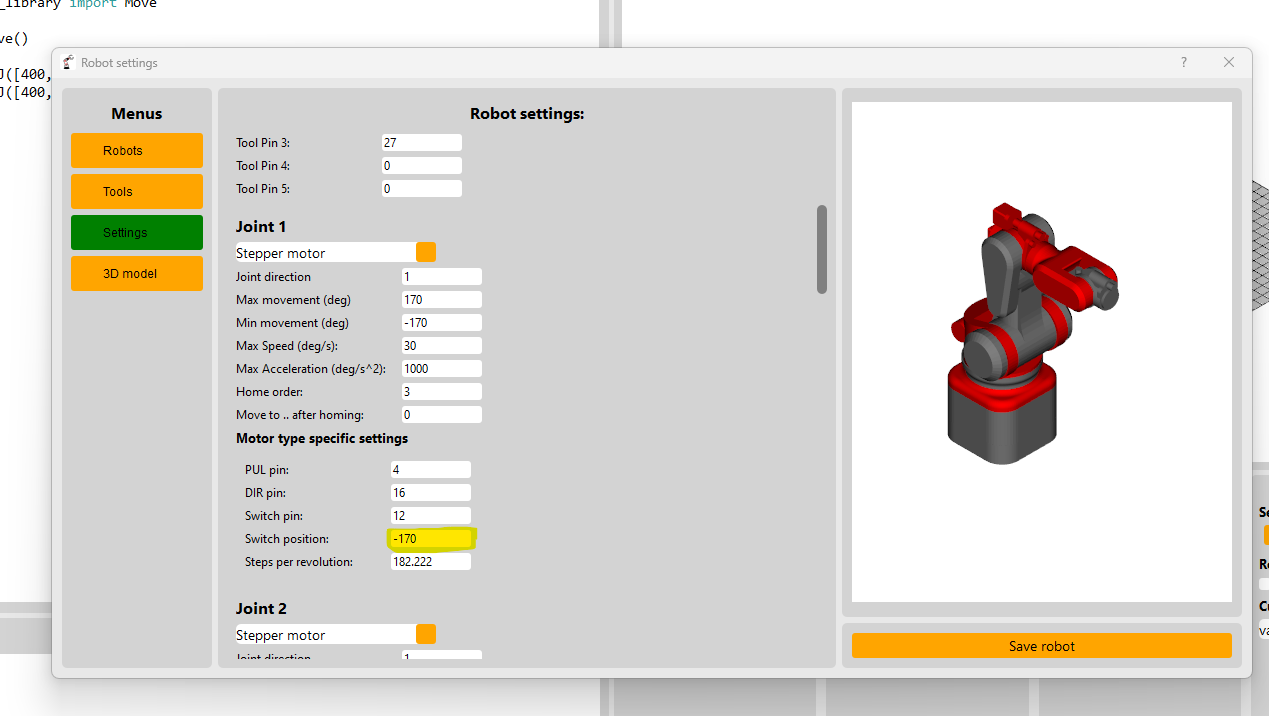Click the 3D robot preview image

pyautogui.click(x=1041, y=350)
